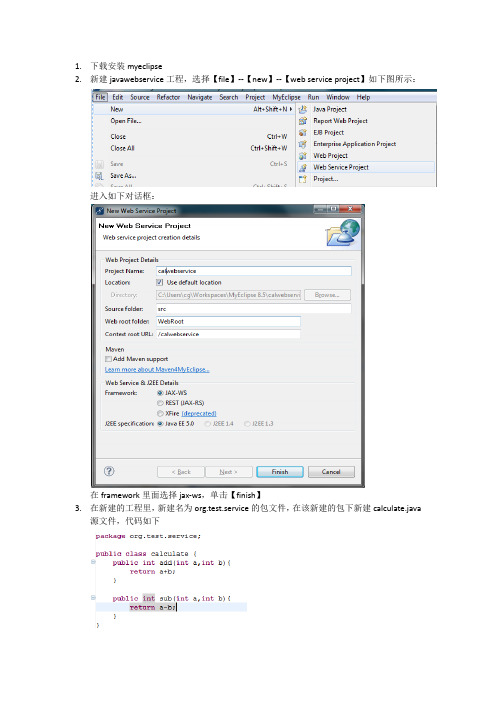Select J2EE 1.4 specification
Image resolution: width=496 pixels, height=702 pixels.
tap(207, 424)
